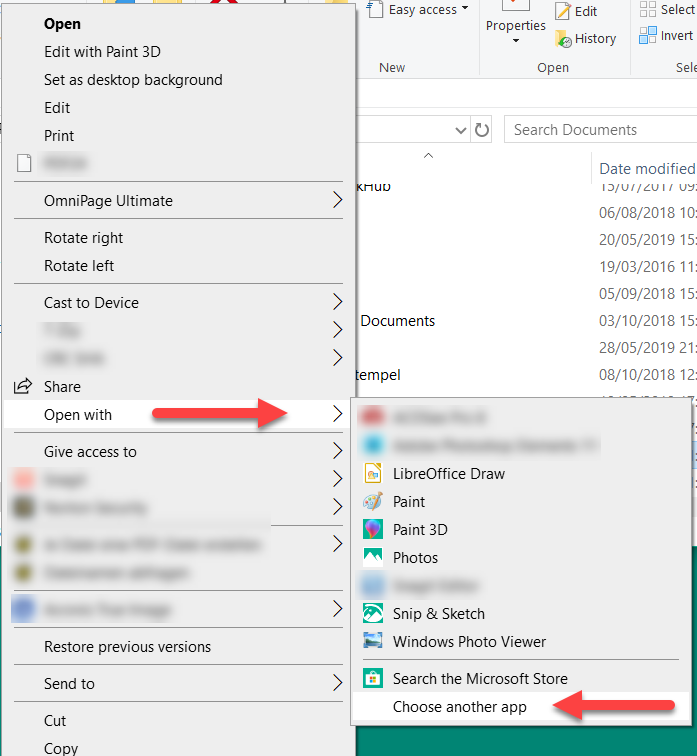Click the LibreOffice Draw icon
The width and height of the screenshot is (697, 756).
pyautogui.click(x=373, y=474)
